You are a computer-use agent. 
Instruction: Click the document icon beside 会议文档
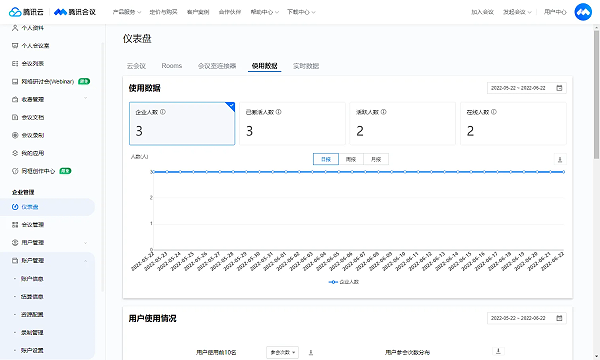[x=15, y=117]
